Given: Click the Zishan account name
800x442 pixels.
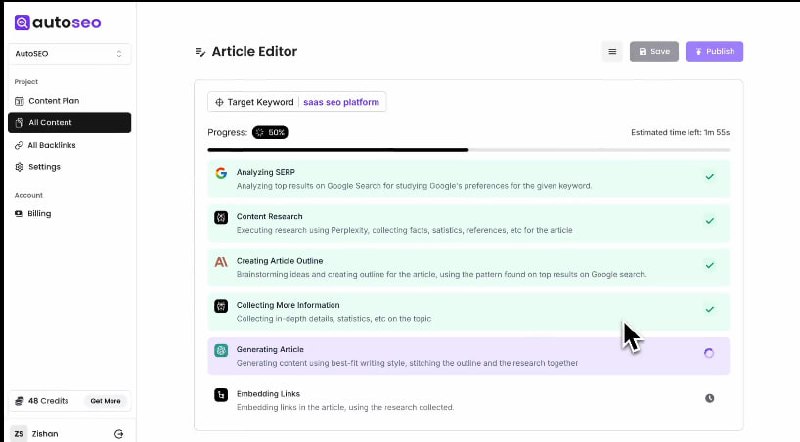Looking at the screenshot, I should [45, 434].
